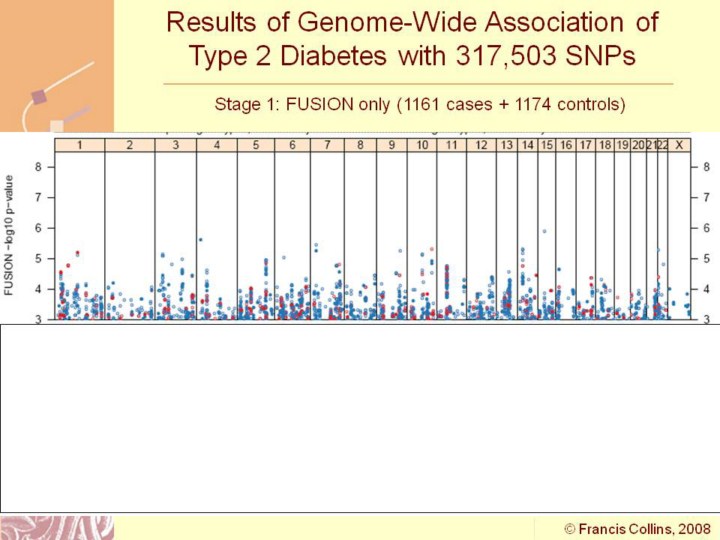Select chromosome 14 header label
The height and width of the screenshot is (540, 720).
click(x=527, y=146)
